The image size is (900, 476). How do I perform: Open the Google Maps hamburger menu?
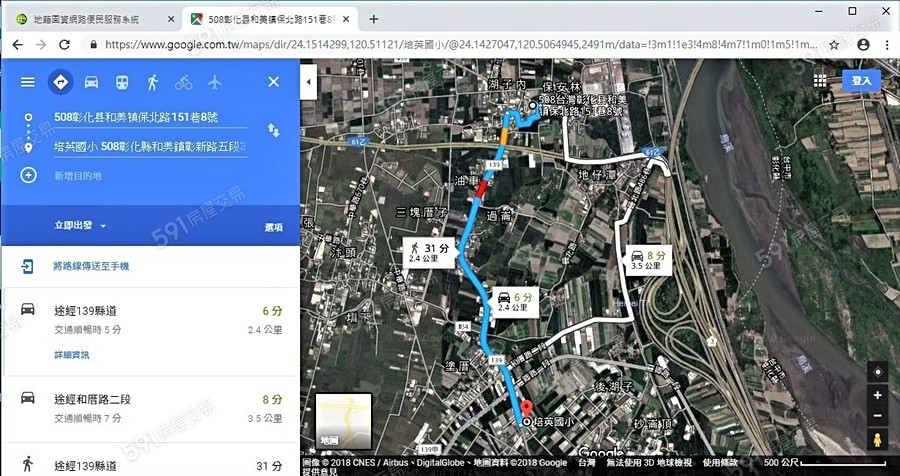pos(27,82)
